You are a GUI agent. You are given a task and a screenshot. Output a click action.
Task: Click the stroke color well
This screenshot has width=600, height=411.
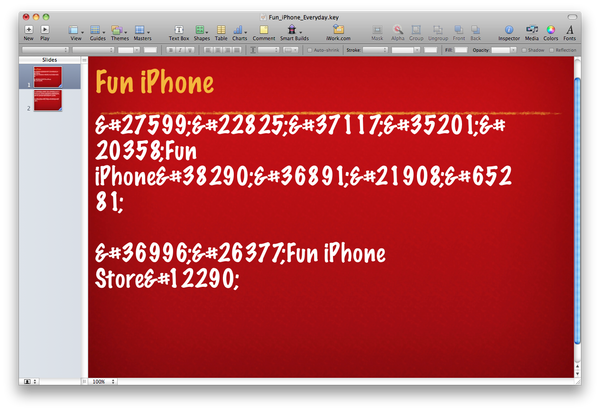[x=430, y=50]
